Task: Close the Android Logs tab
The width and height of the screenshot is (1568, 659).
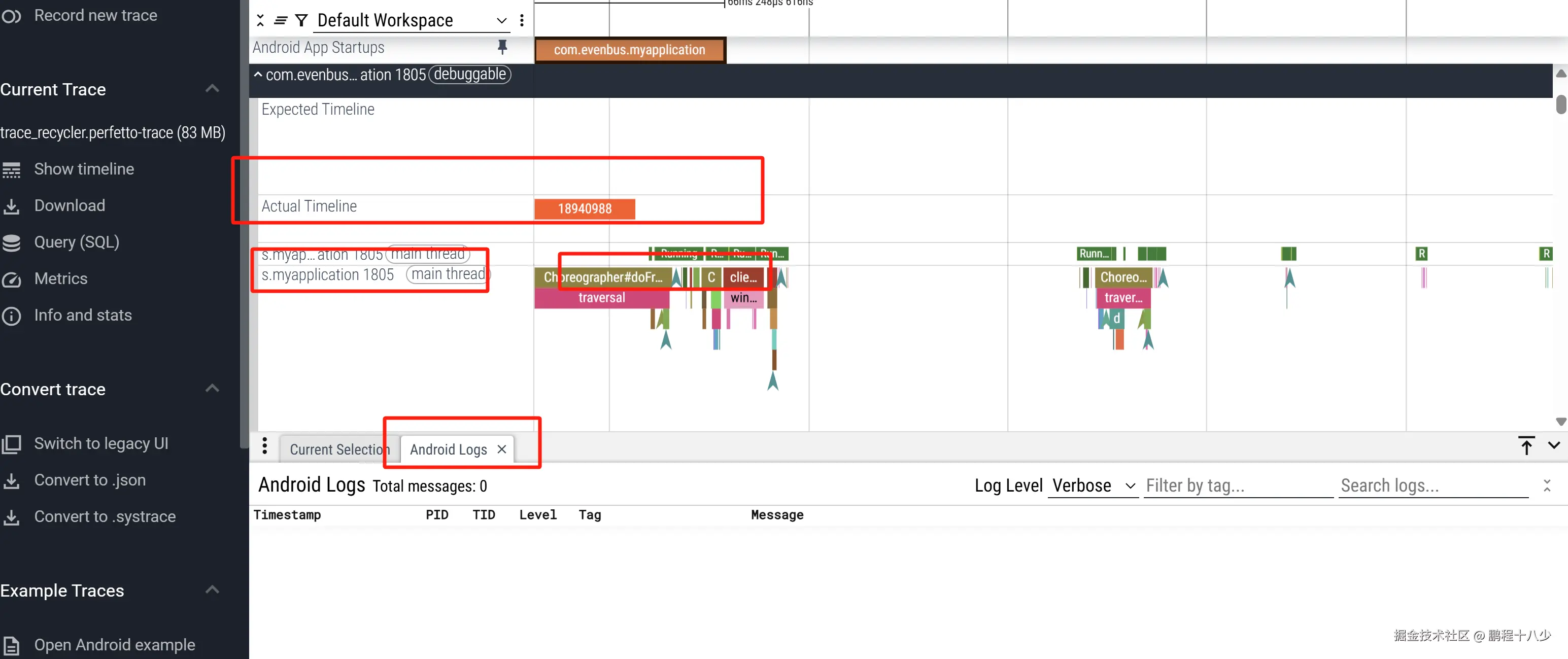Action: point(501,449)
